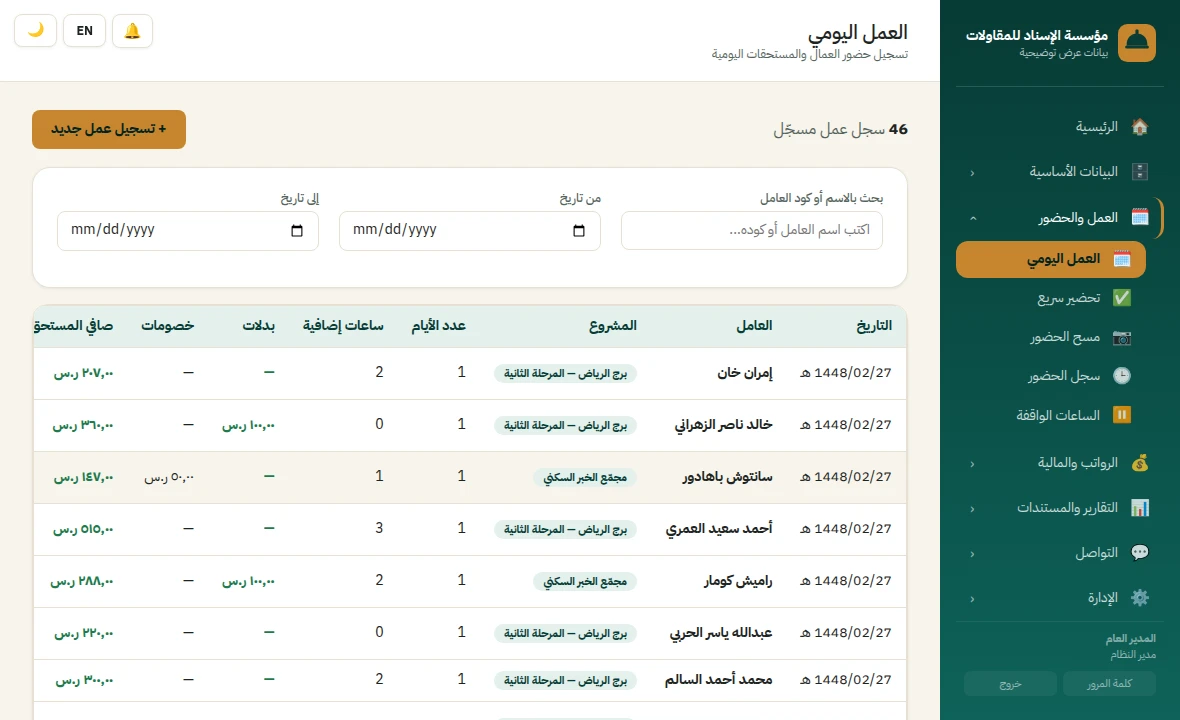The height and width of the screenshot is (720, 1180).
Task: Select the العمل اليومي sidebar item
Action: click(x=1051, y=260)
